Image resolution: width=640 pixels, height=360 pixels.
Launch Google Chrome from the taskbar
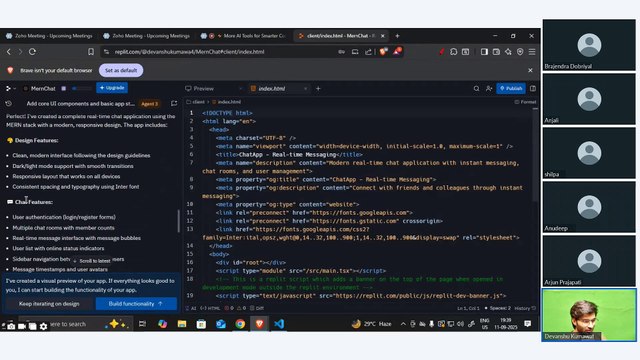click(240, 324)
